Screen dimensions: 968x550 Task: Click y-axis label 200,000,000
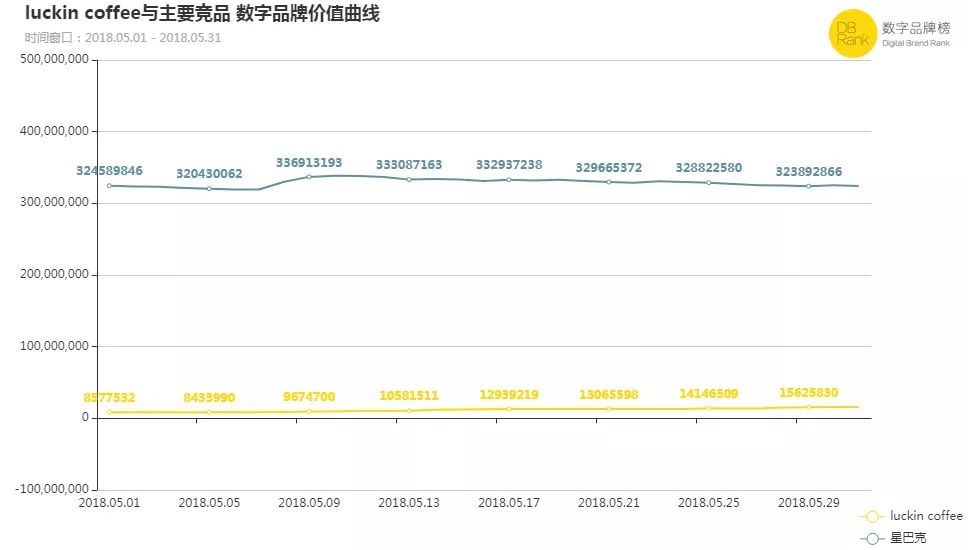click(x=54, y=274)
